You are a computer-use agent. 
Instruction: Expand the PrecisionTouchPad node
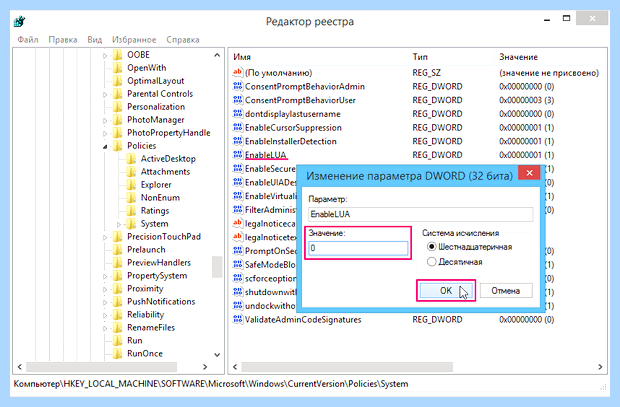point(105,237)
